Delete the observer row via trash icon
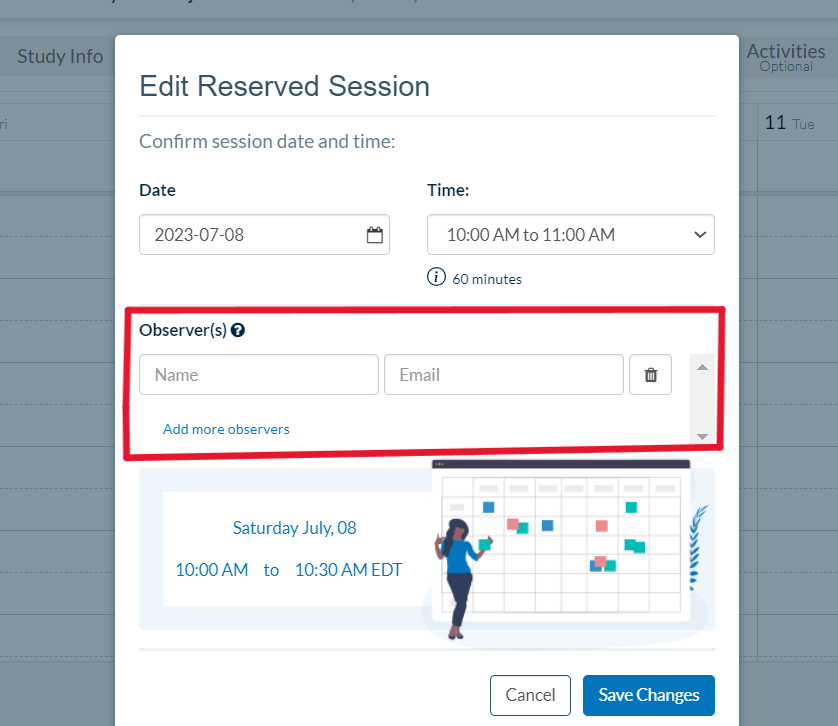 [650, 374]
